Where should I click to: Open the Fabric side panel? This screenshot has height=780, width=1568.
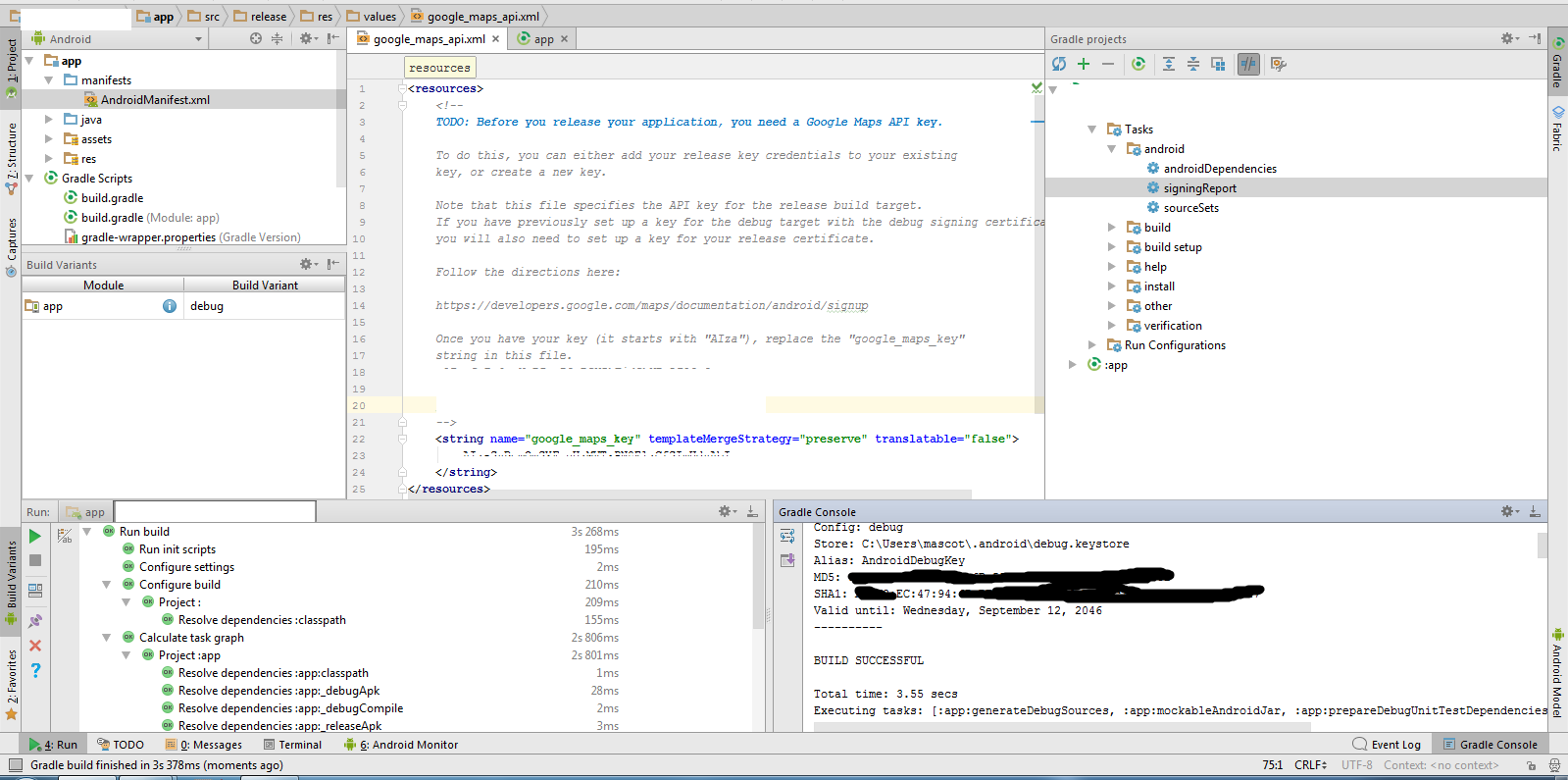coord(1557,128)
